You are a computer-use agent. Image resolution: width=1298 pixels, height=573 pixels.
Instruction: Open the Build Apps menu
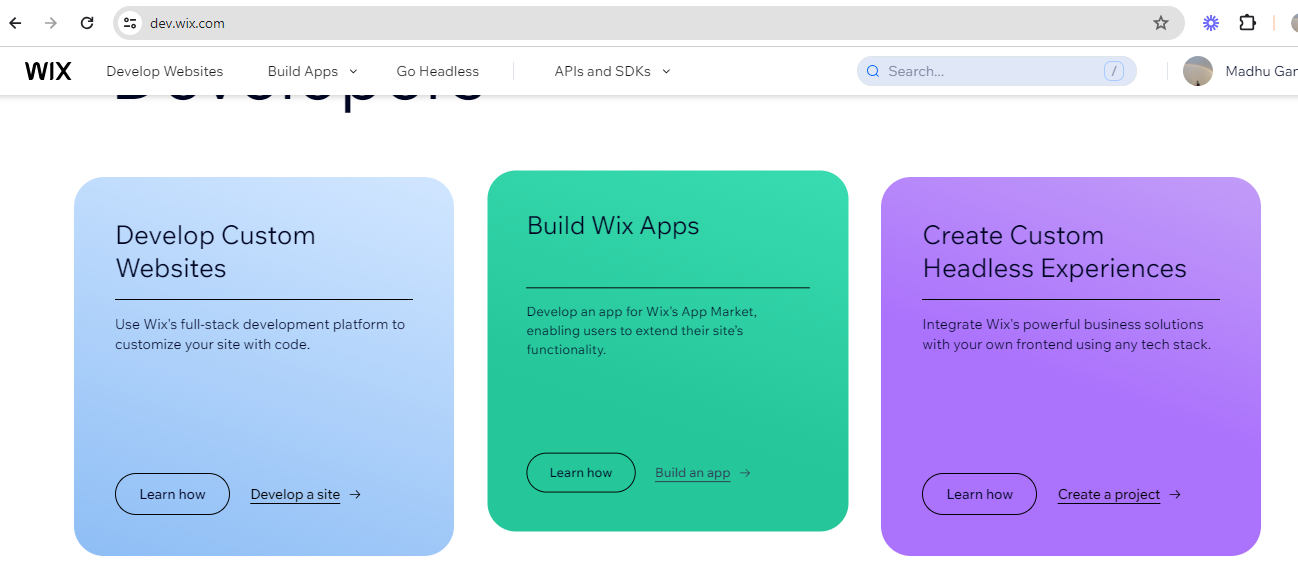point(303,71)
